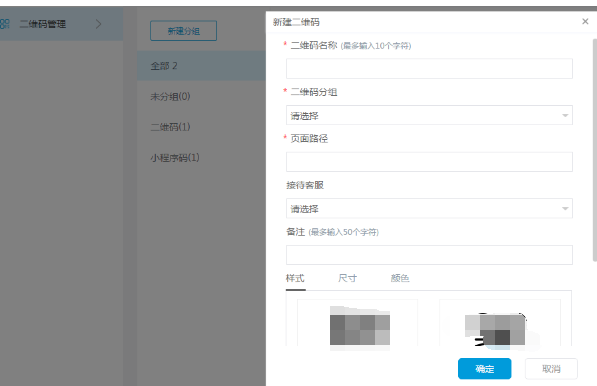Choose the second QR style thumbnail
Screen dimensions: 597x386
(500, 323)
